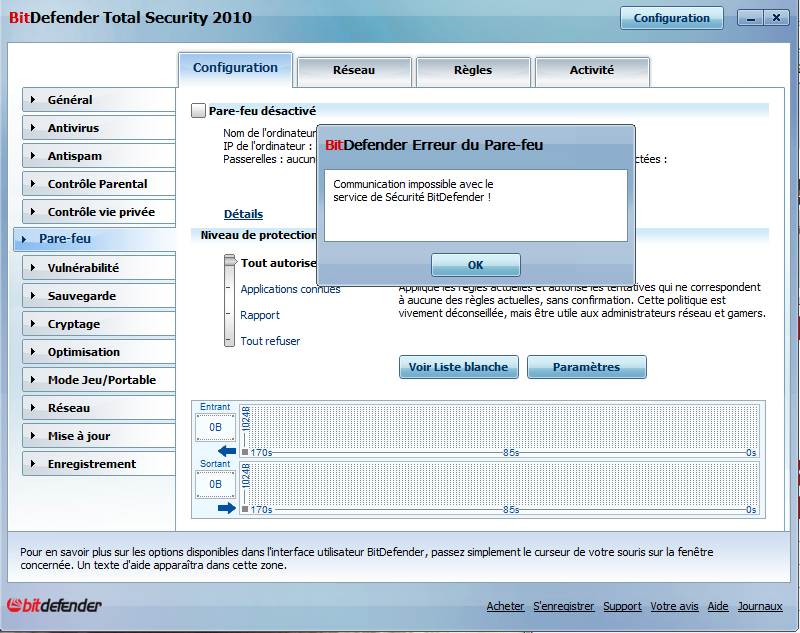Screen dimensions: 800x633
Task: Click the Voir Liste blanche button
Action: pos(459,367)
